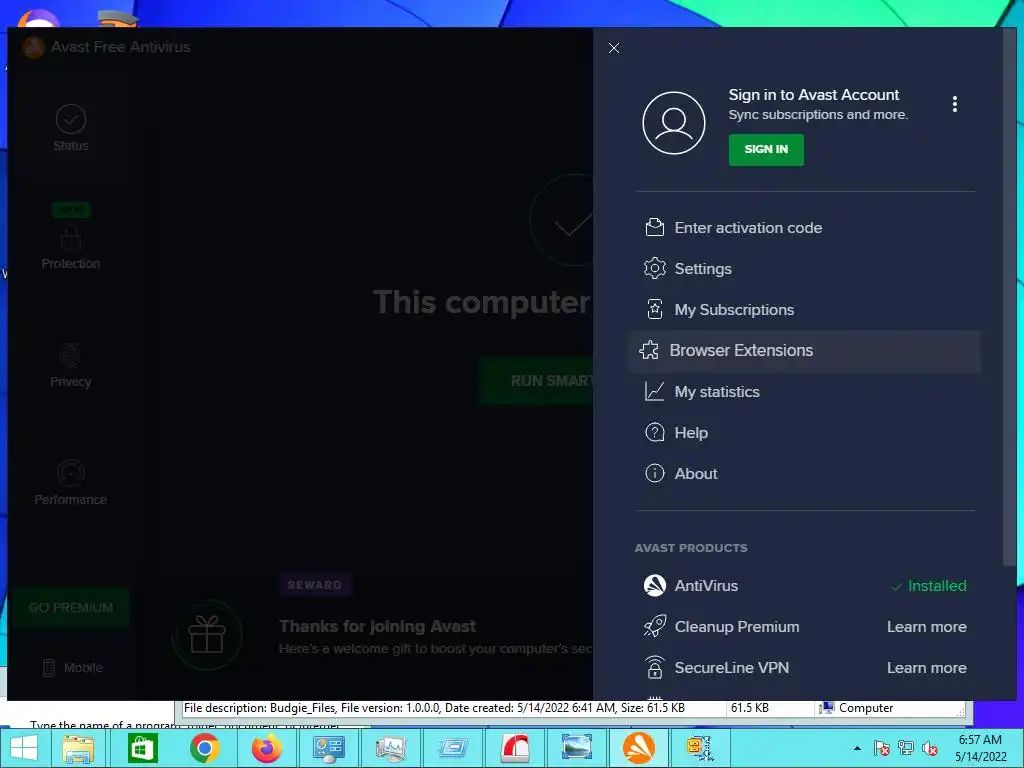Click the 'Computer' entry in the status bar
1024x768 pixels.
[x=857, y=708]
